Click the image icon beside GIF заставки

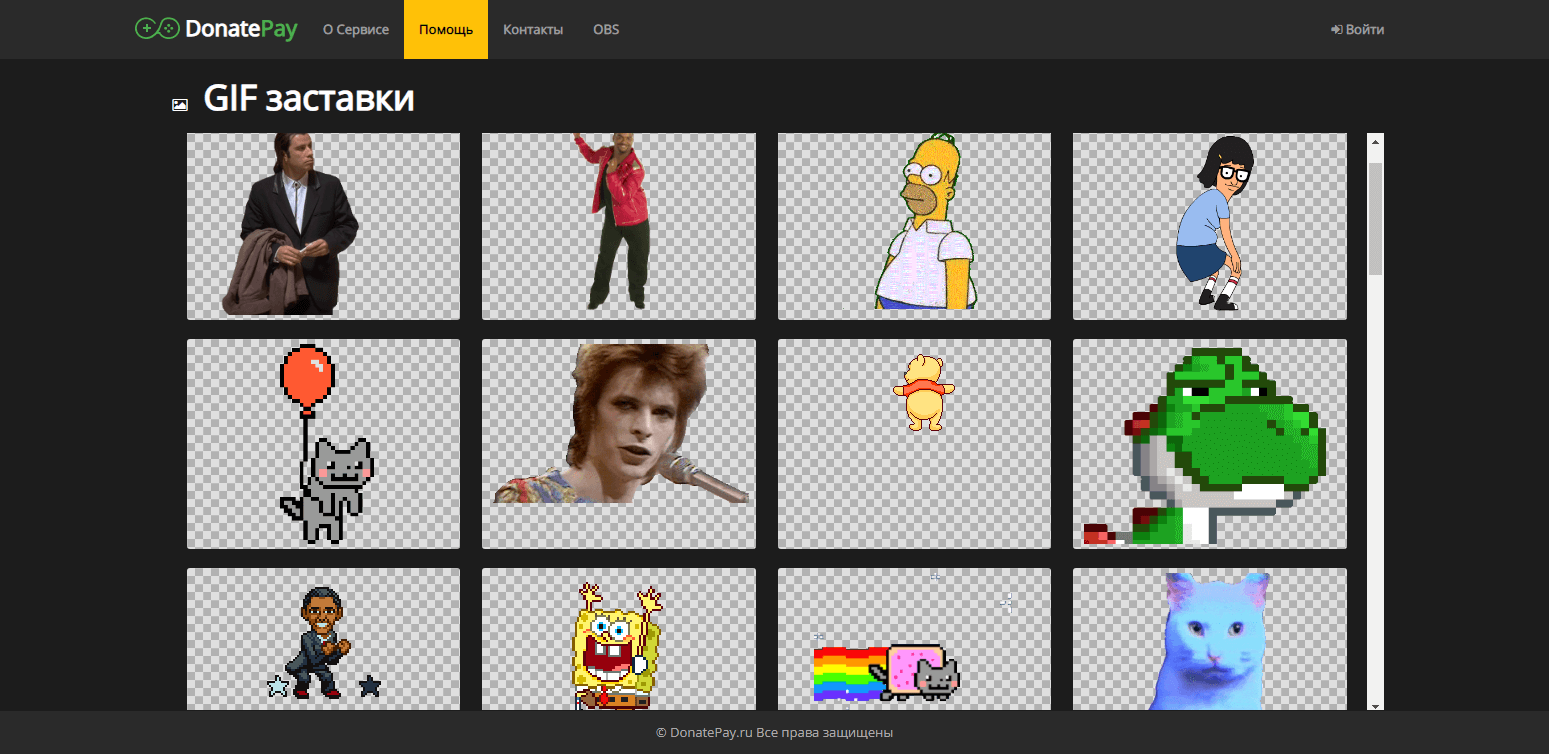click(x=180, y=105)
